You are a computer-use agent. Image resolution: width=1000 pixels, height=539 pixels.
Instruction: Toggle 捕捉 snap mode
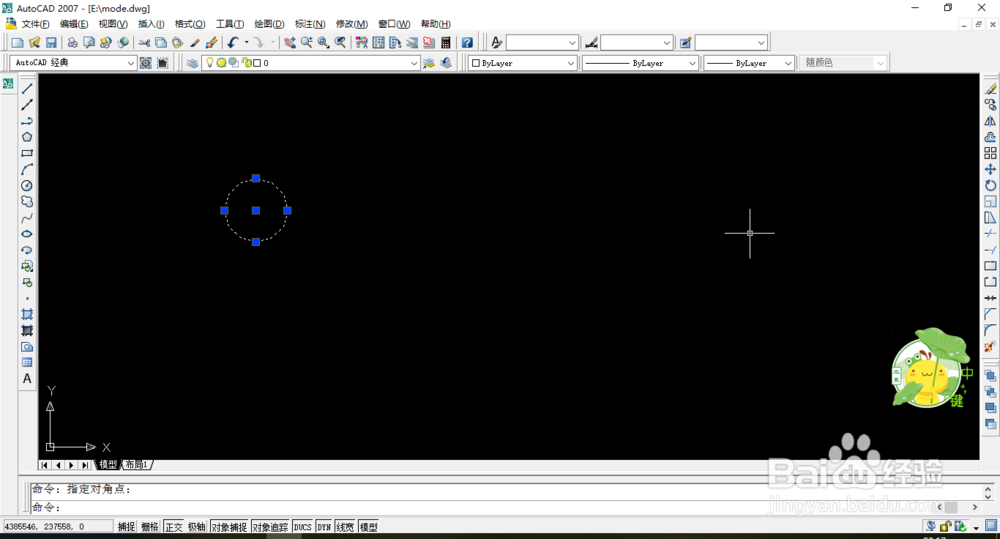[x=126, y=527]
